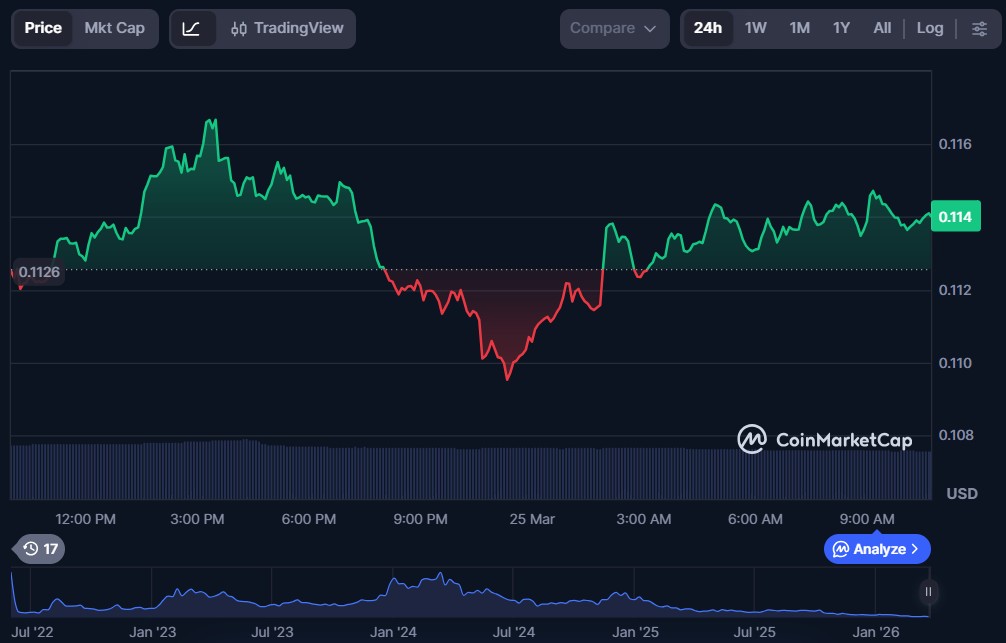Viewport: 1006px width, 643px height.
Task: Open chart settings sliders icon
Action: coord(979,29)
